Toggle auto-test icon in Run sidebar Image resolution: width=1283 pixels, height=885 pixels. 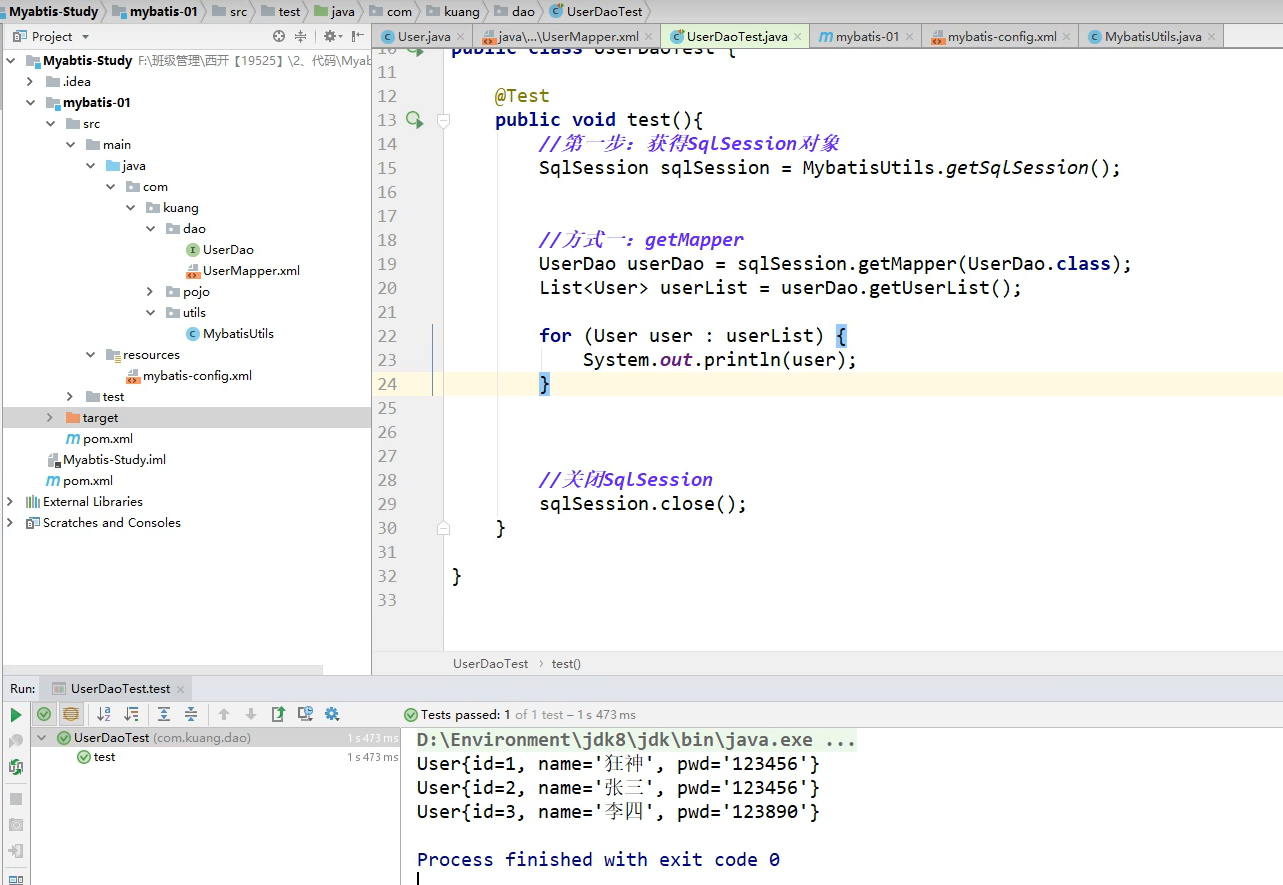tap(16, 767)
